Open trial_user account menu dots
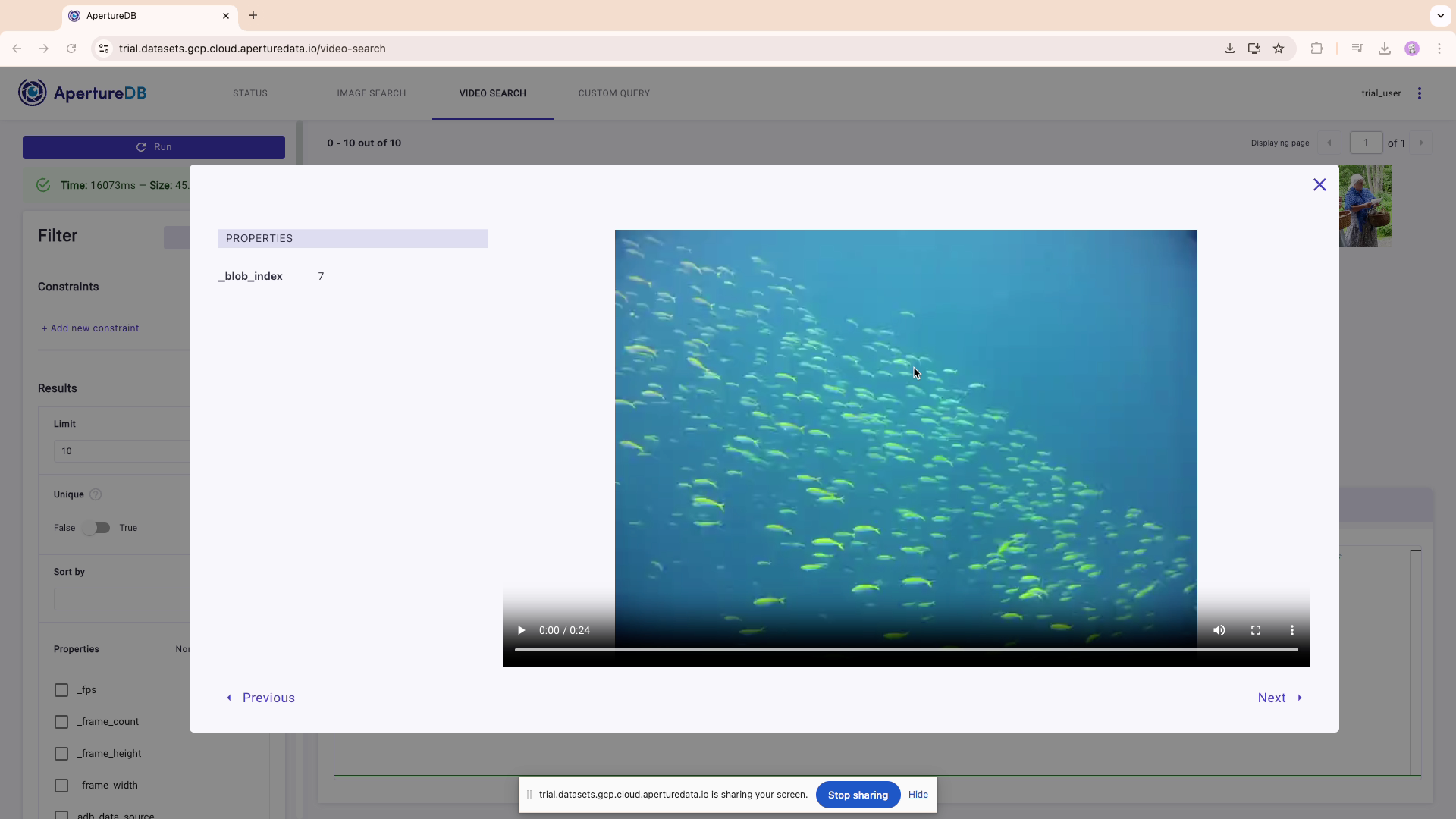The image size is (1456, 819). (x=1420, y=93)
